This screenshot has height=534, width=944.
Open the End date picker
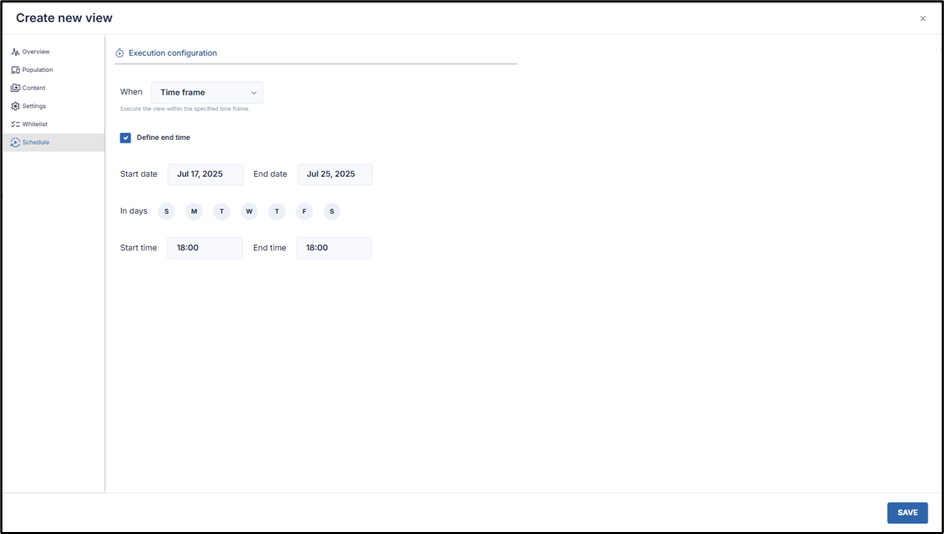coord(334,174)
